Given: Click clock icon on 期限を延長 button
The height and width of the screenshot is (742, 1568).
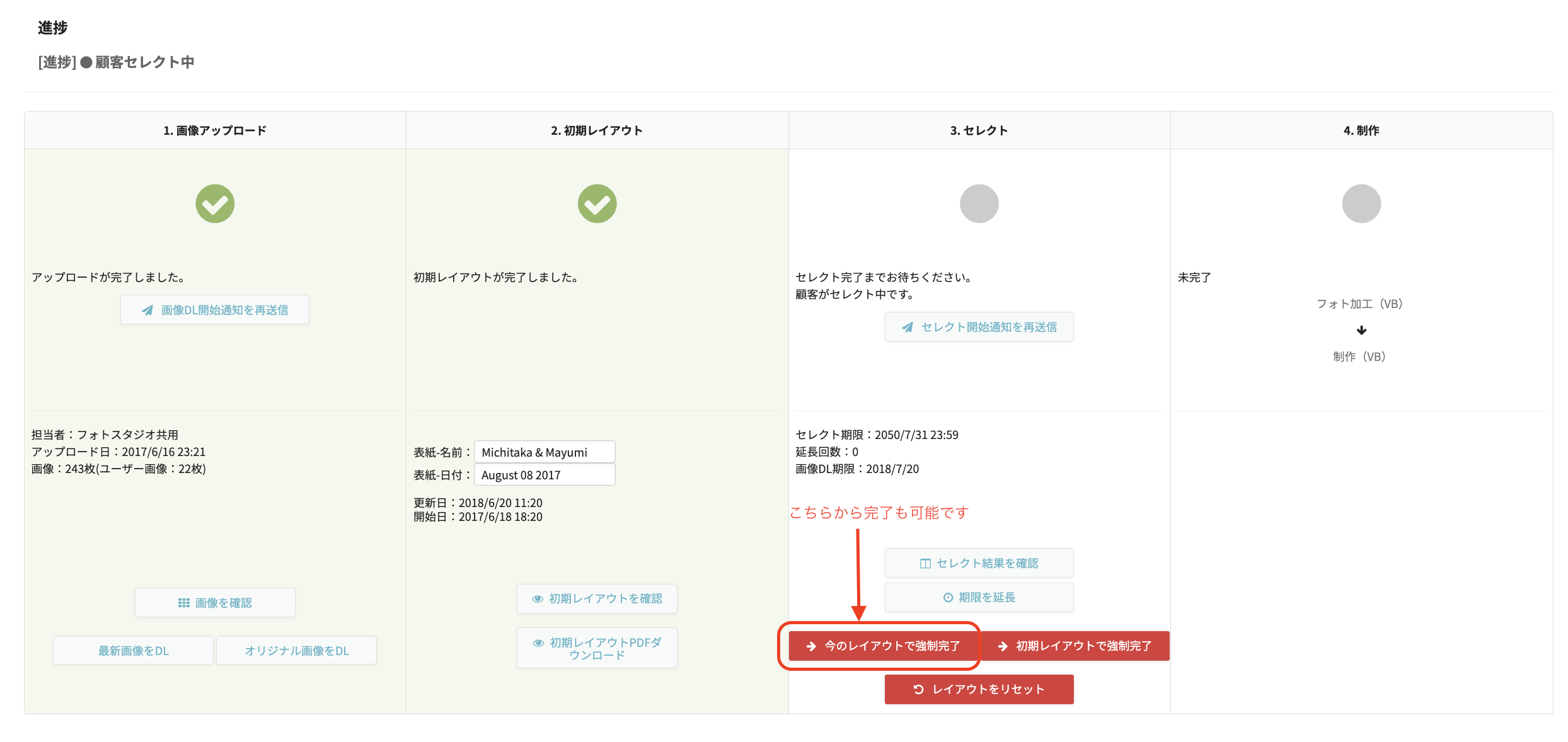Looking at the screenshot, I should [948, 598].
